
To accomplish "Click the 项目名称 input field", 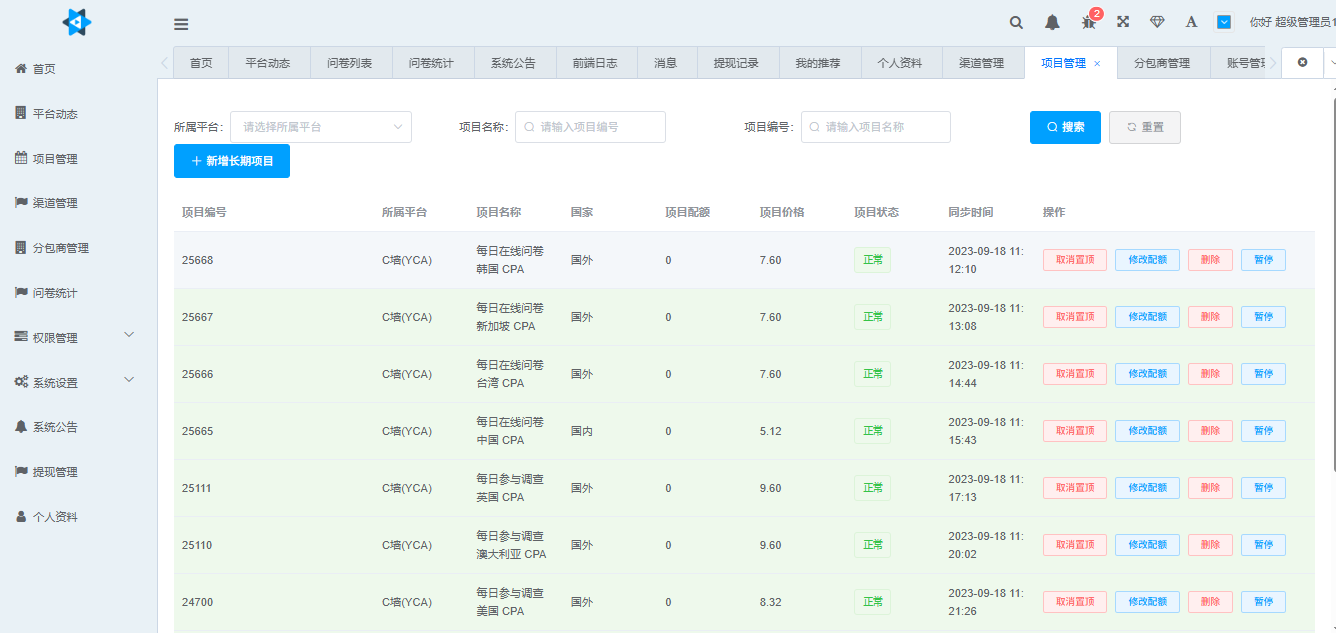I will pyautogui.click(x=590, y=127).
